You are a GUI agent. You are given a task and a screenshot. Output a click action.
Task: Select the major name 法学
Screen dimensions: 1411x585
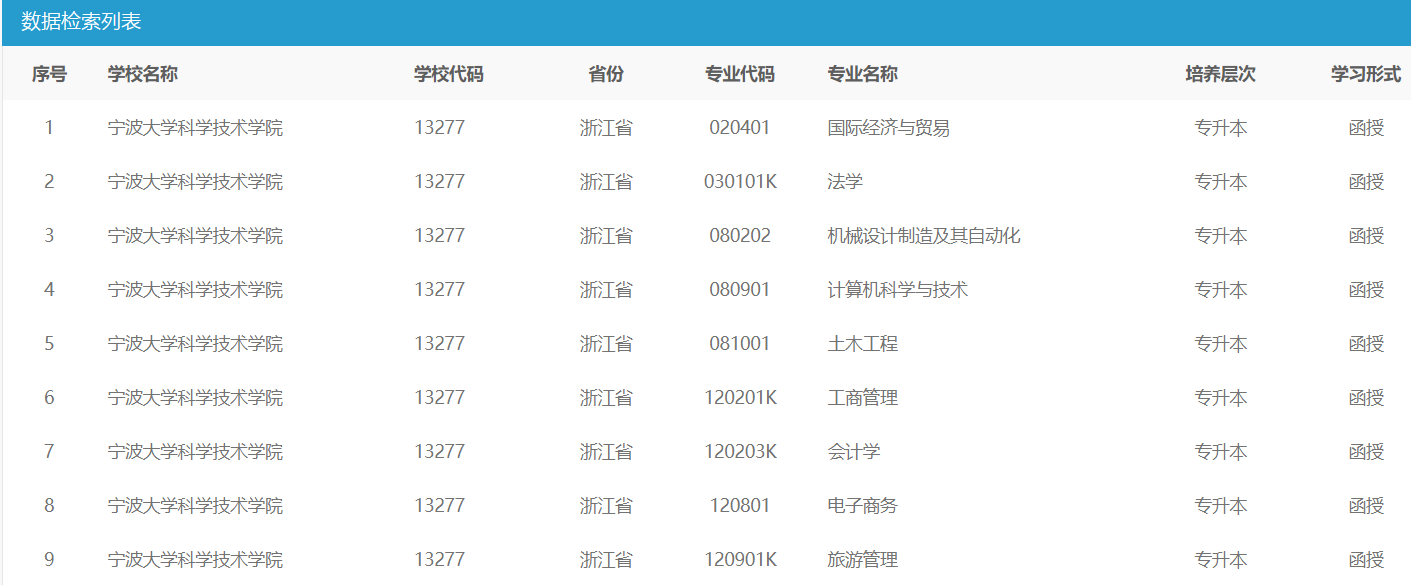845,182
